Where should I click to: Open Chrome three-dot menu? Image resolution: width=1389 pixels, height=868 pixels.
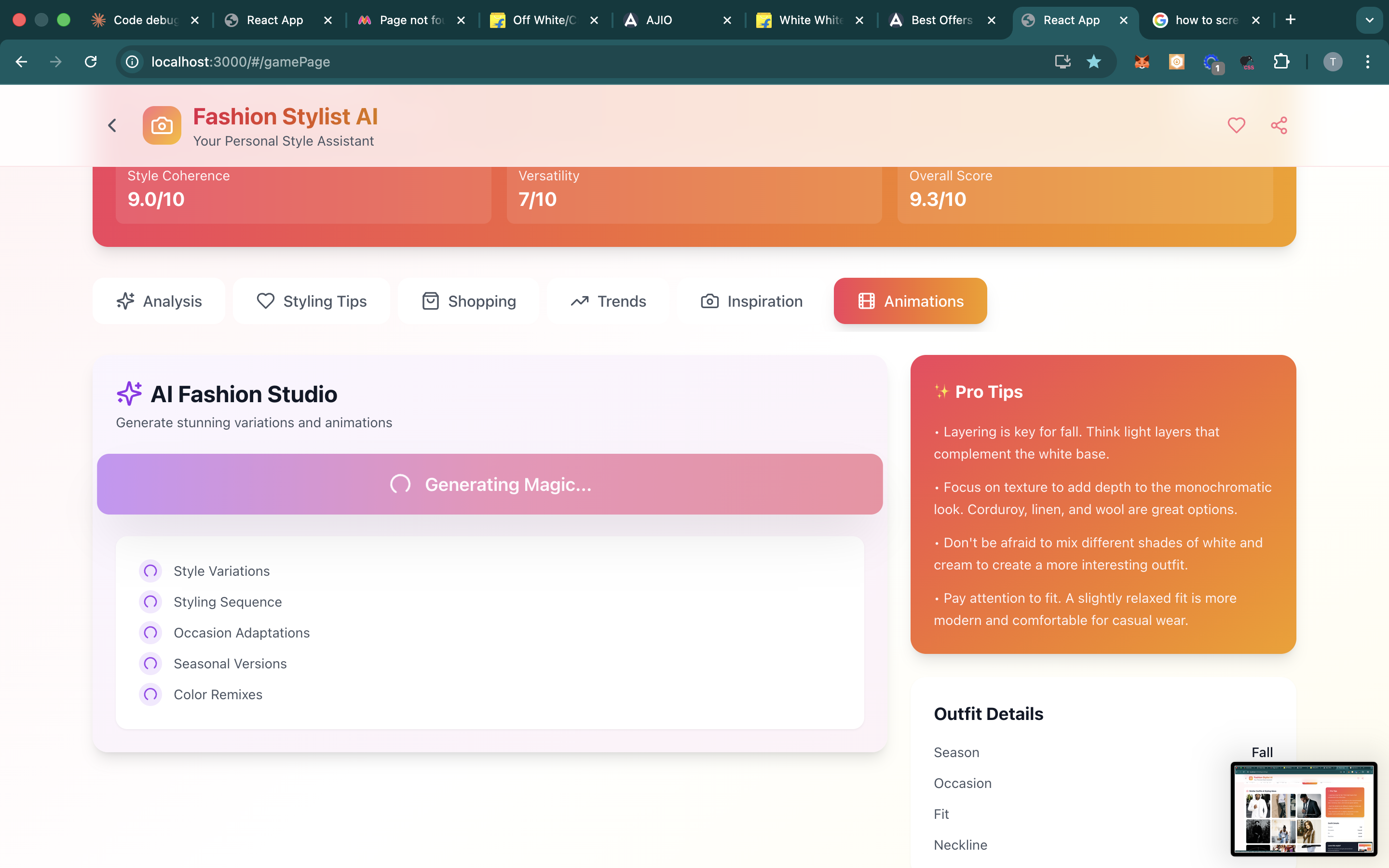tap(1368, 61)
